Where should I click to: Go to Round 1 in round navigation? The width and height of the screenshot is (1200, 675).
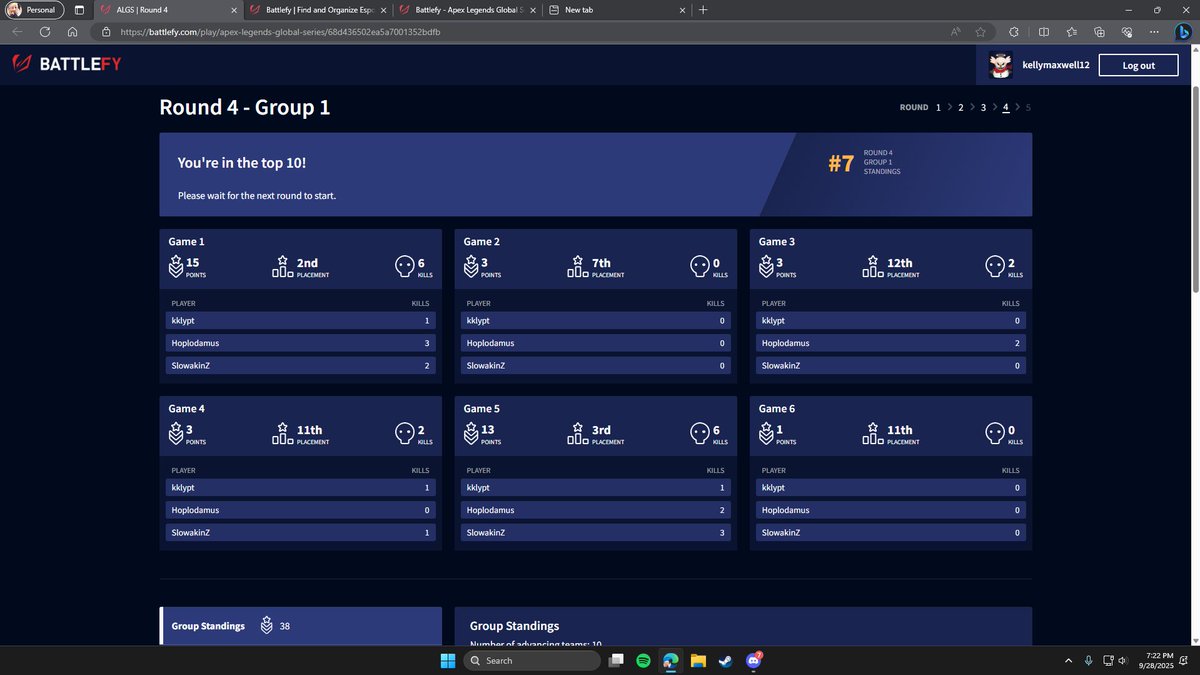pos(938,107)
